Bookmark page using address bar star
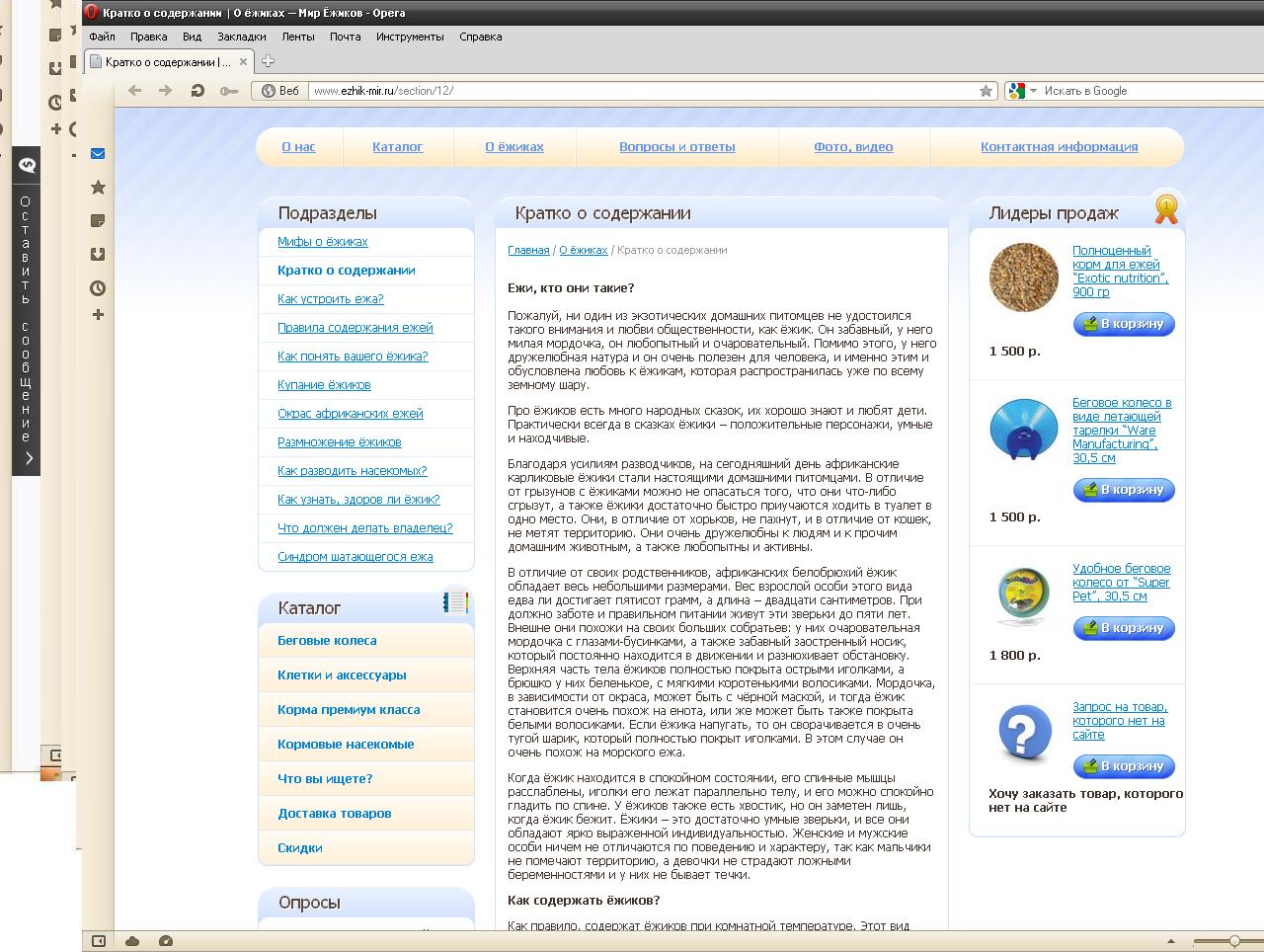 click(986, 91)
